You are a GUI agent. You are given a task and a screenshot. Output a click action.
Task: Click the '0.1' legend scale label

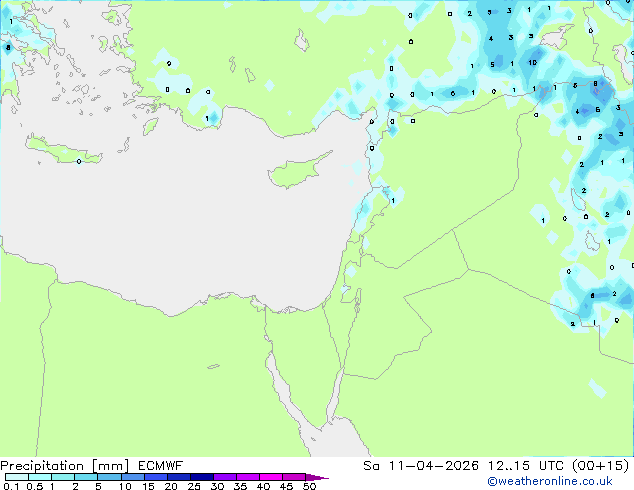point(11,486)
